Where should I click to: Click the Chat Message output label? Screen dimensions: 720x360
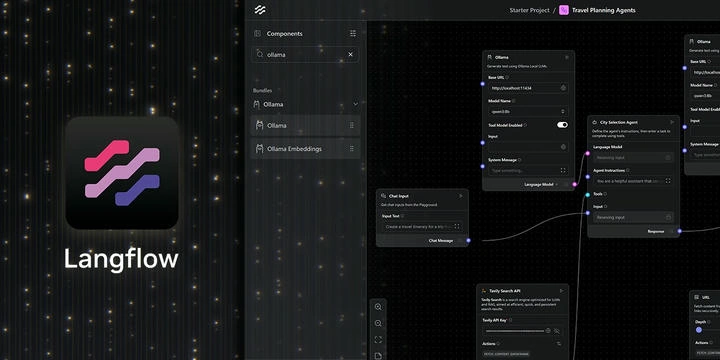tap(440, 240)
